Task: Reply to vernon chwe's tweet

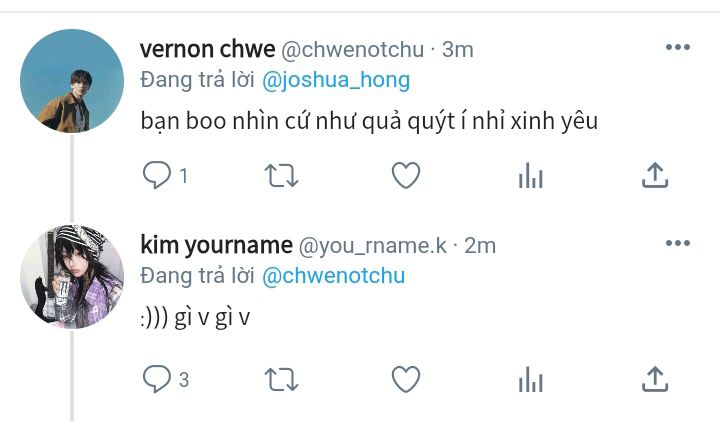Action: pos(157,175)
